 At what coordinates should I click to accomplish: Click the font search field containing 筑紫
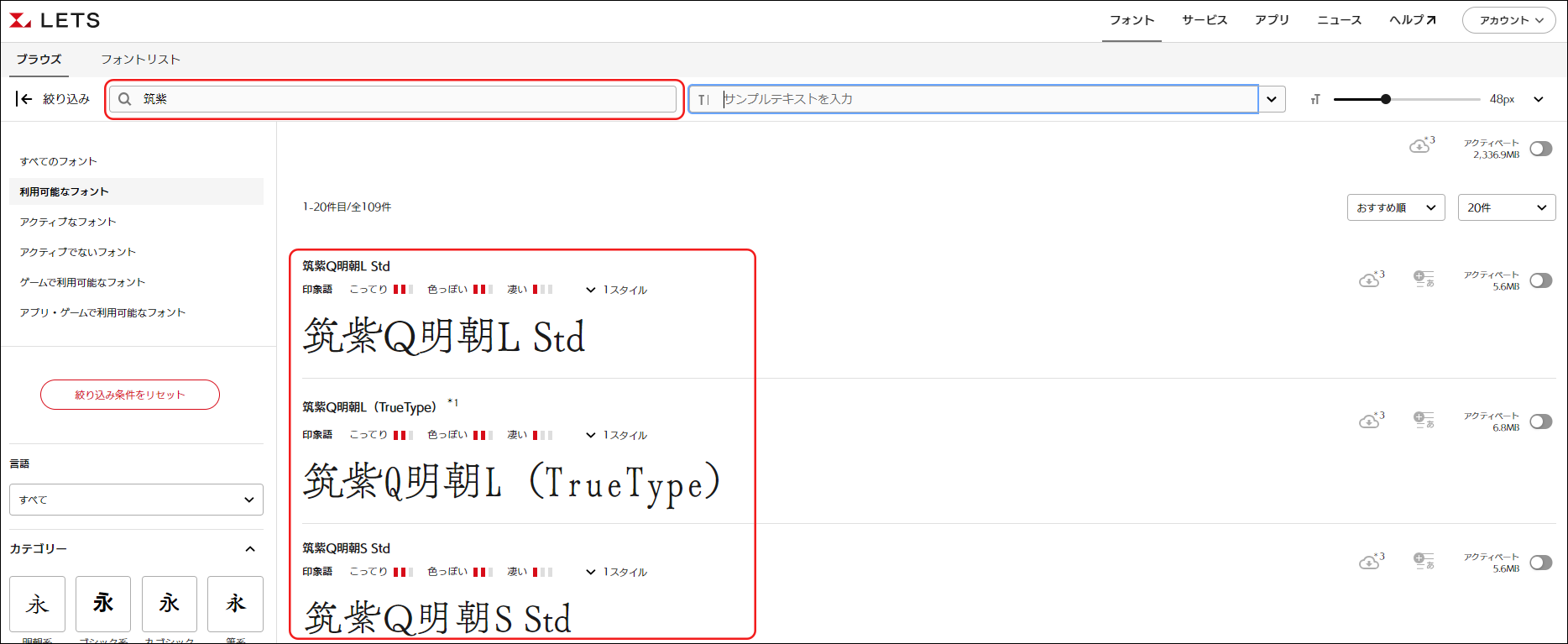pyautogui.click(x=393, y=99)
